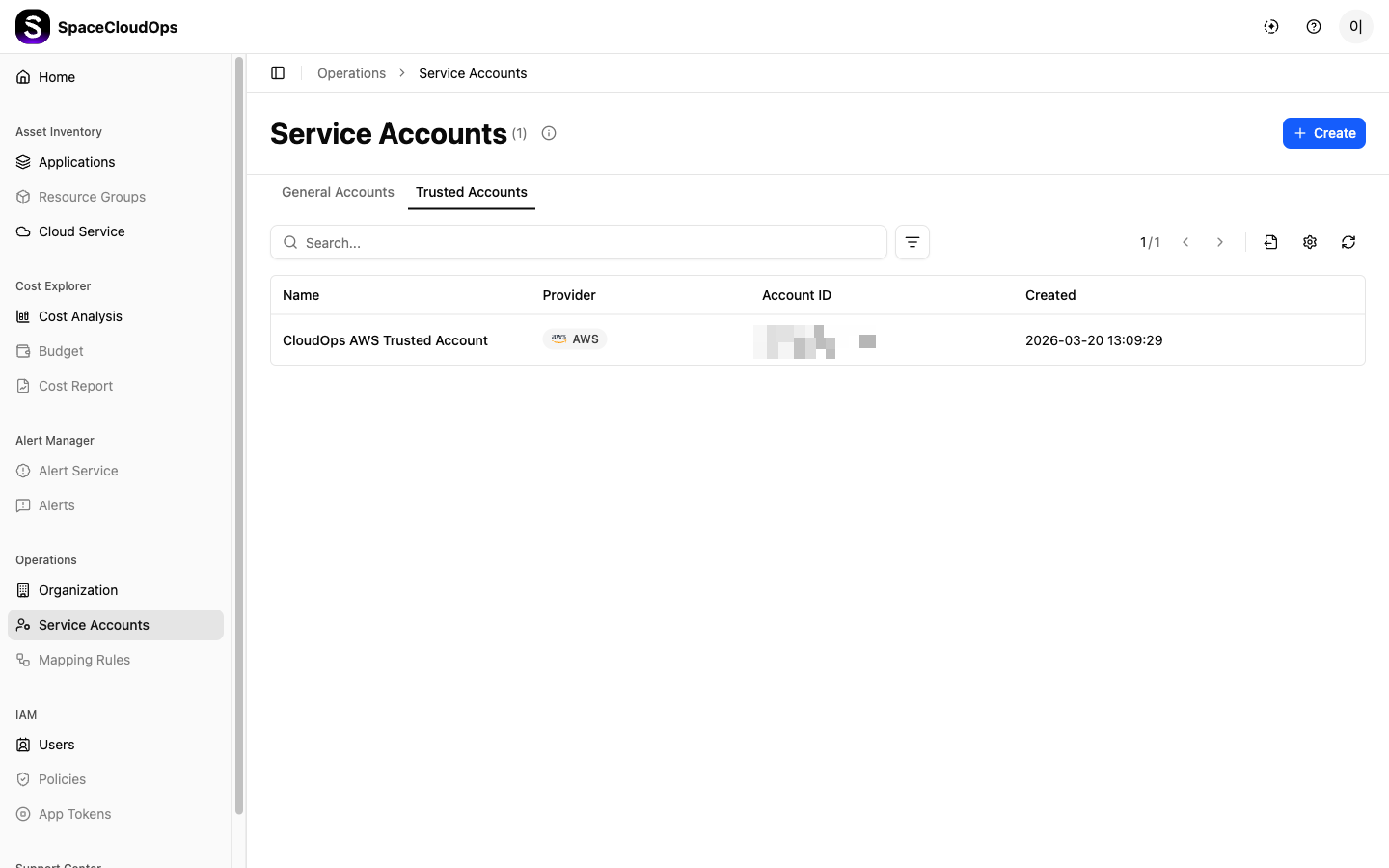1389x868 pixels.
Task: Open the filter options button
Action: [x=912, y=242]
